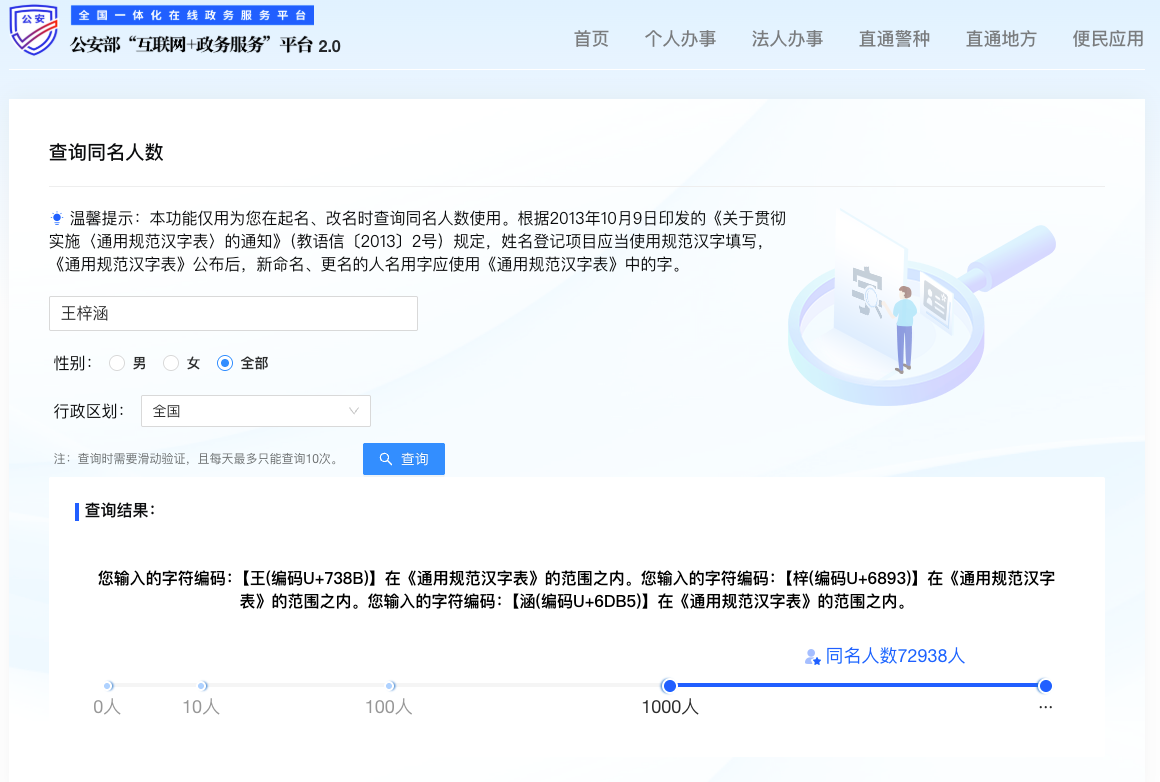This screenshot has width=1160, height=782.
Task: Click the 性别 label
Action: point(72,363)
